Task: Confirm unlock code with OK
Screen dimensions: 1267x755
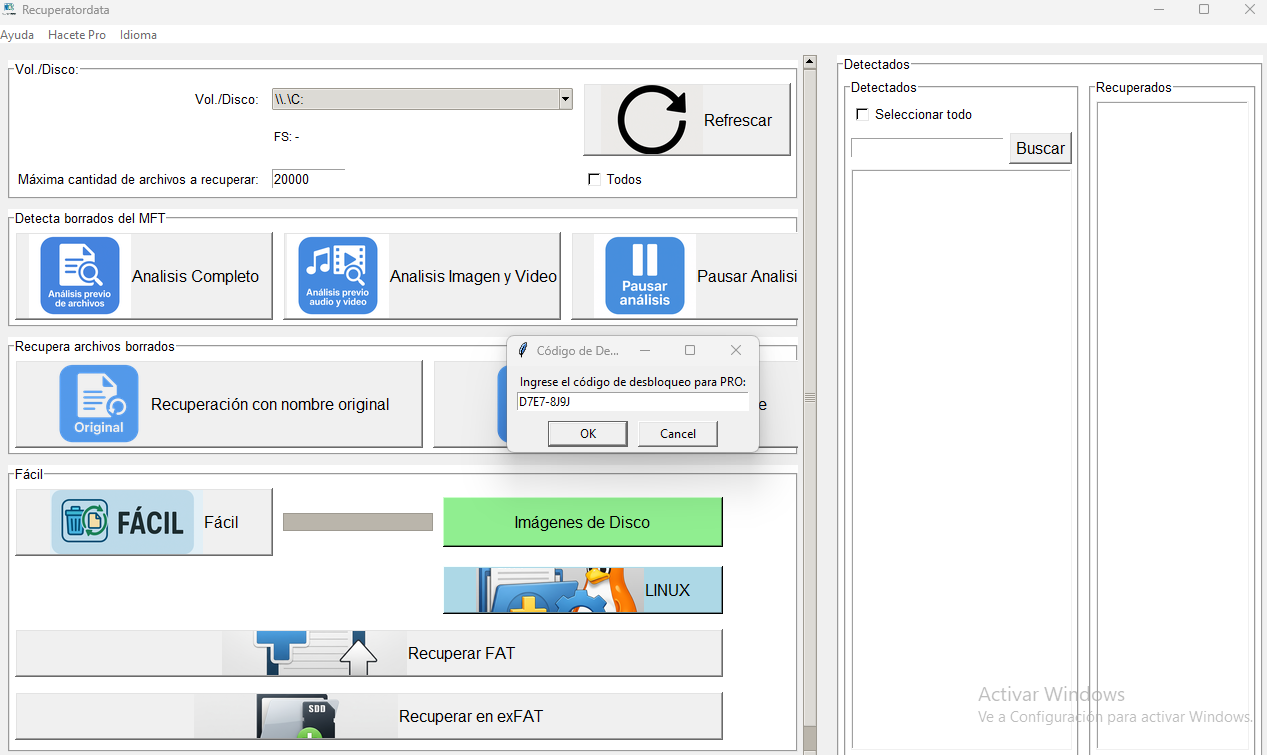Action: 588,433
